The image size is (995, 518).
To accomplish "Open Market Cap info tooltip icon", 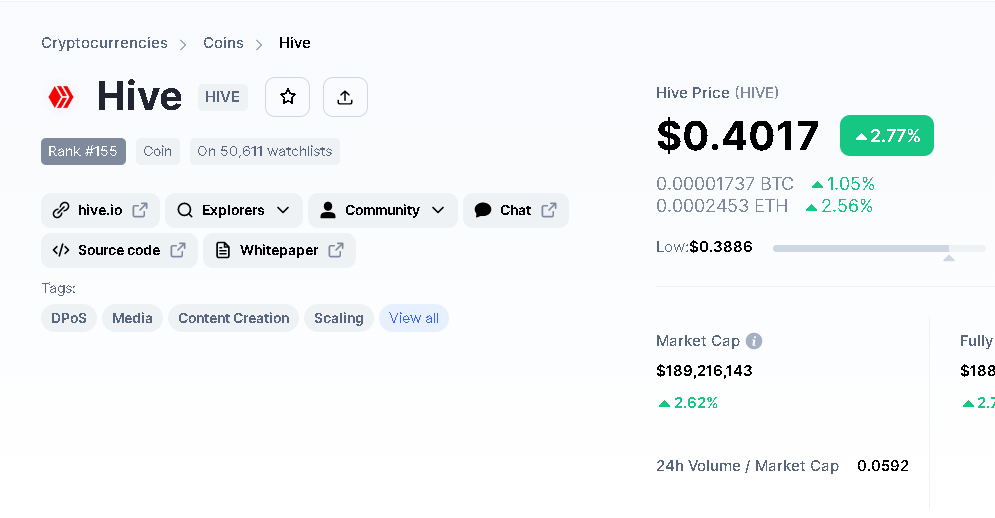I will (x=754, y=341).
